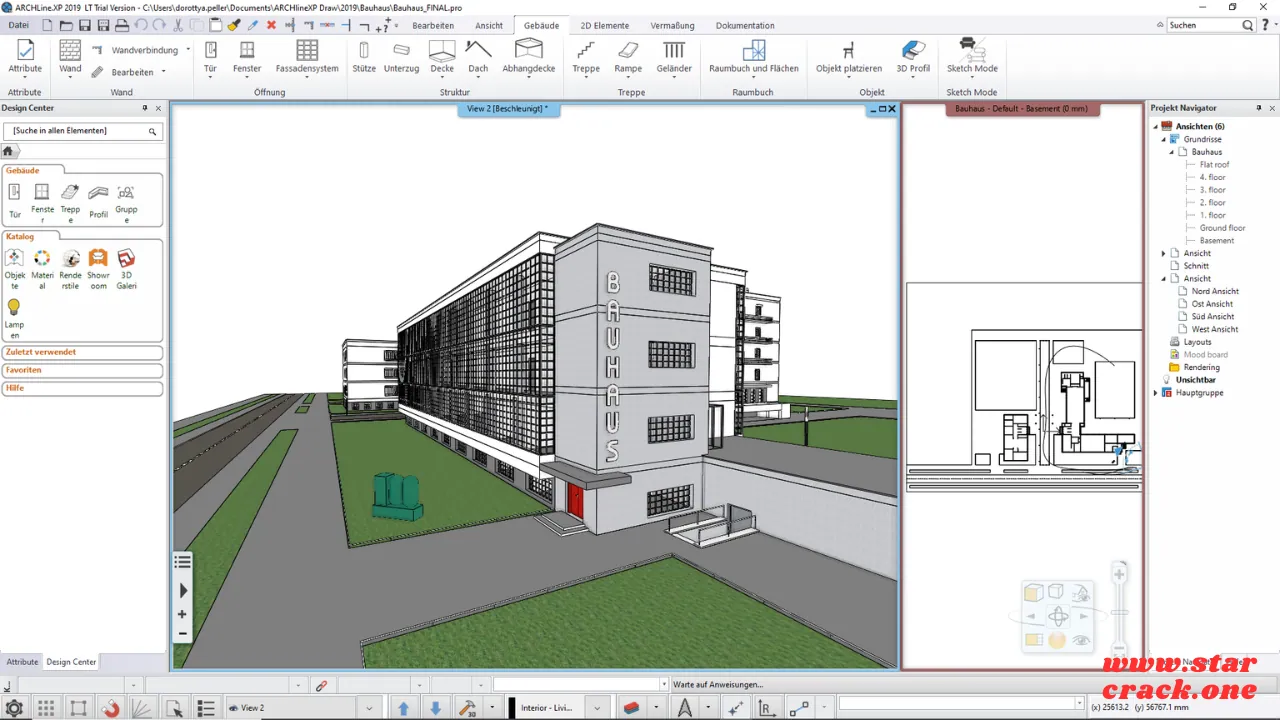Screen dimensions: 1280x720
Task: Toggle wireframe cube view in navigation widget
Action: coord(1056,593)
